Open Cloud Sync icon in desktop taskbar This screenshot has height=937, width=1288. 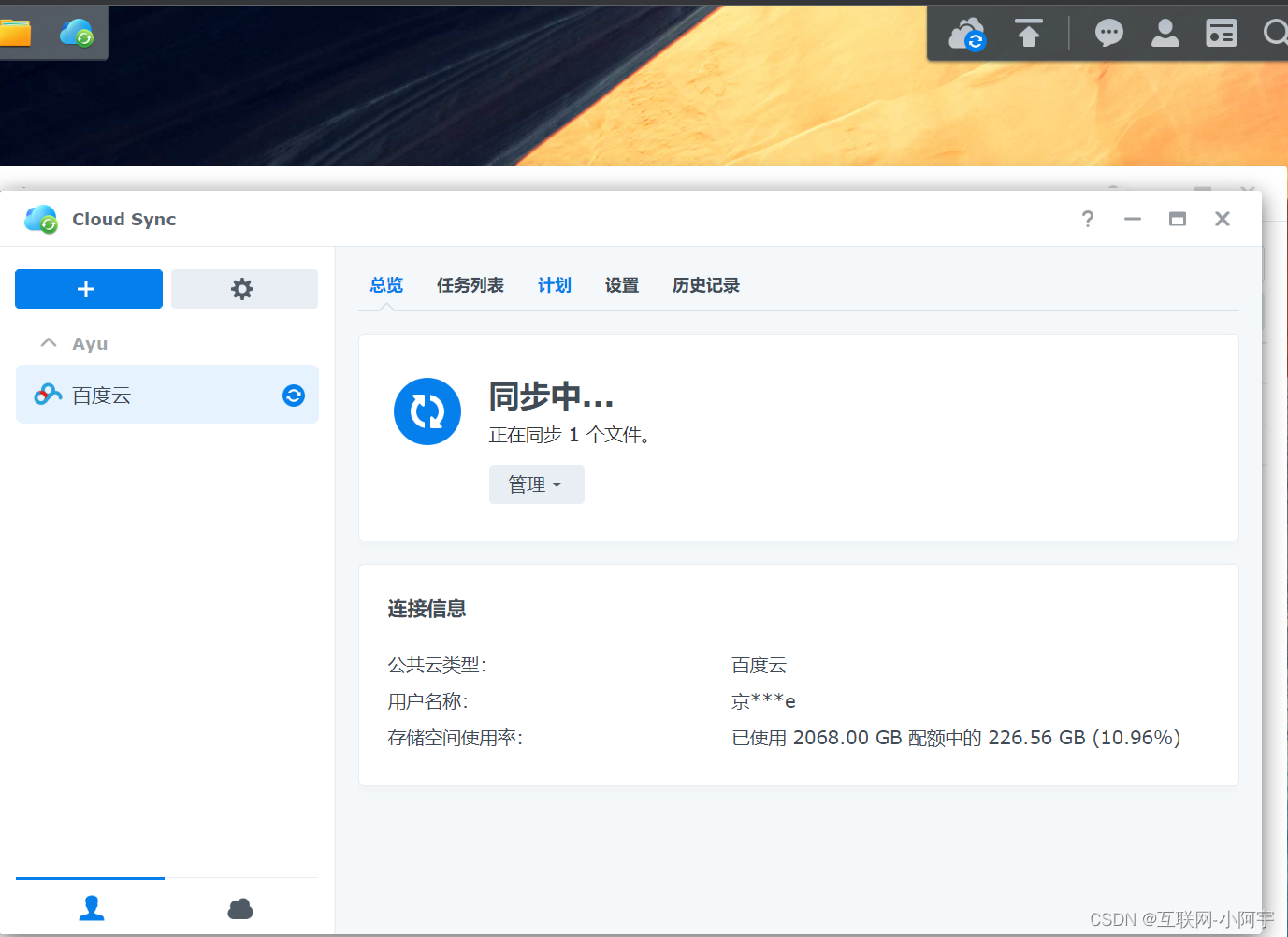point(77,34)
